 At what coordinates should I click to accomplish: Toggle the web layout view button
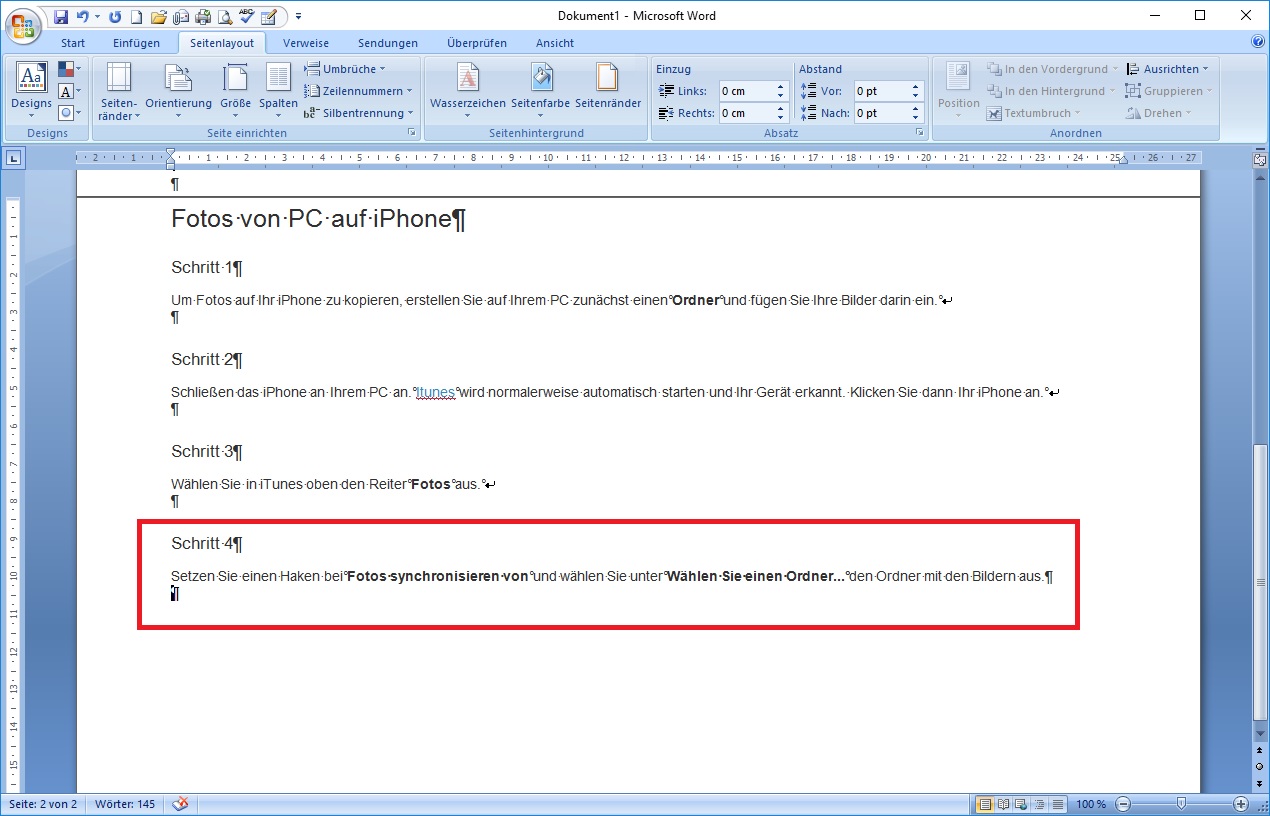click(x=1020, y=804)
